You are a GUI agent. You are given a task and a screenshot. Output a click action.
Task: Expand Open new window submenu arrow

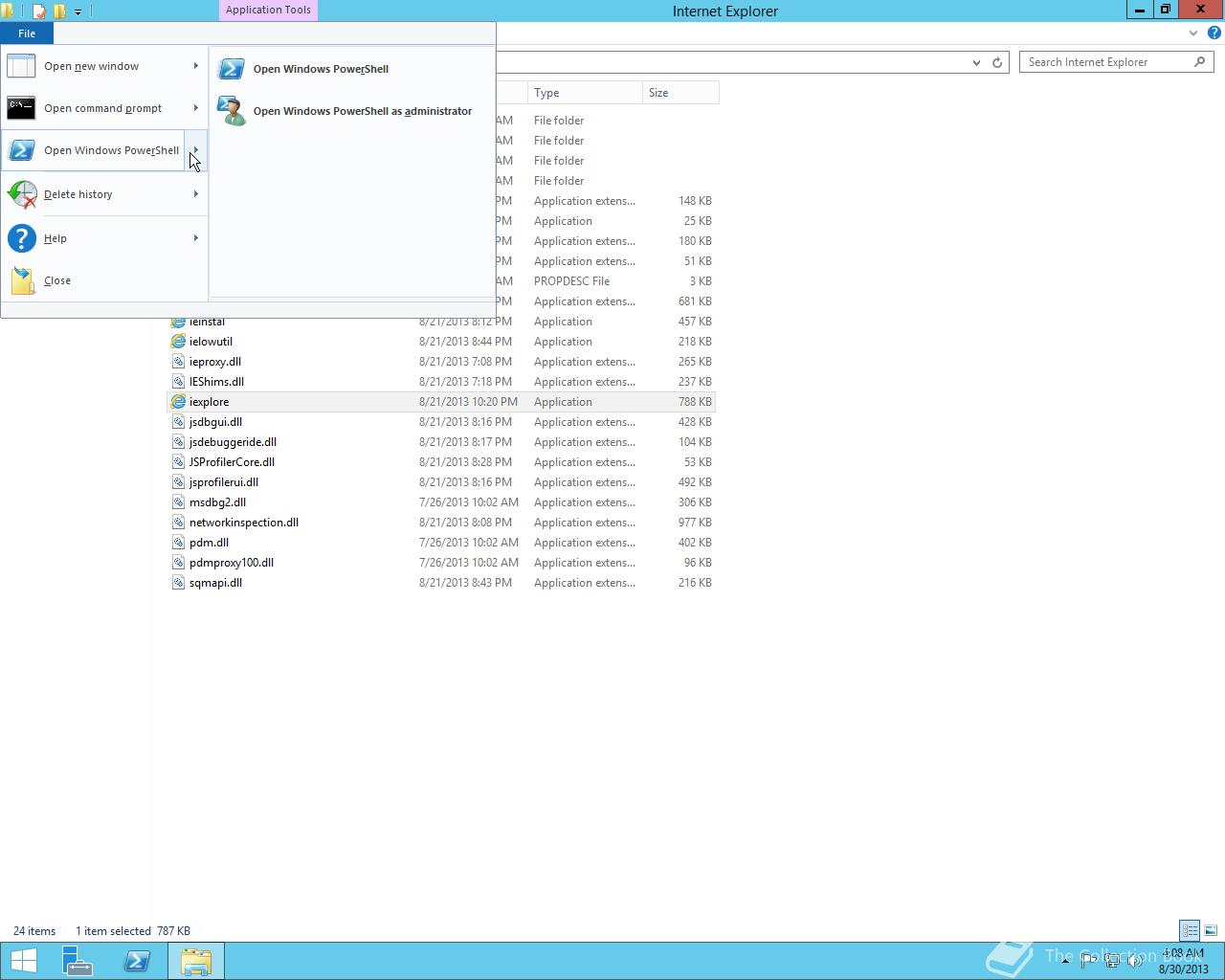click(196, 66)
